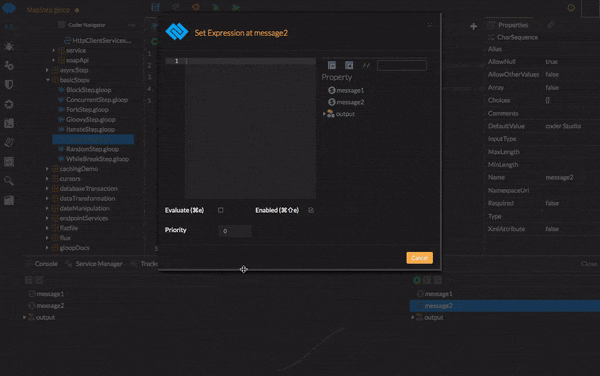Expand the asyncStep folder
Viewport: 600px width, 376px height.
(x=47, y=70)
